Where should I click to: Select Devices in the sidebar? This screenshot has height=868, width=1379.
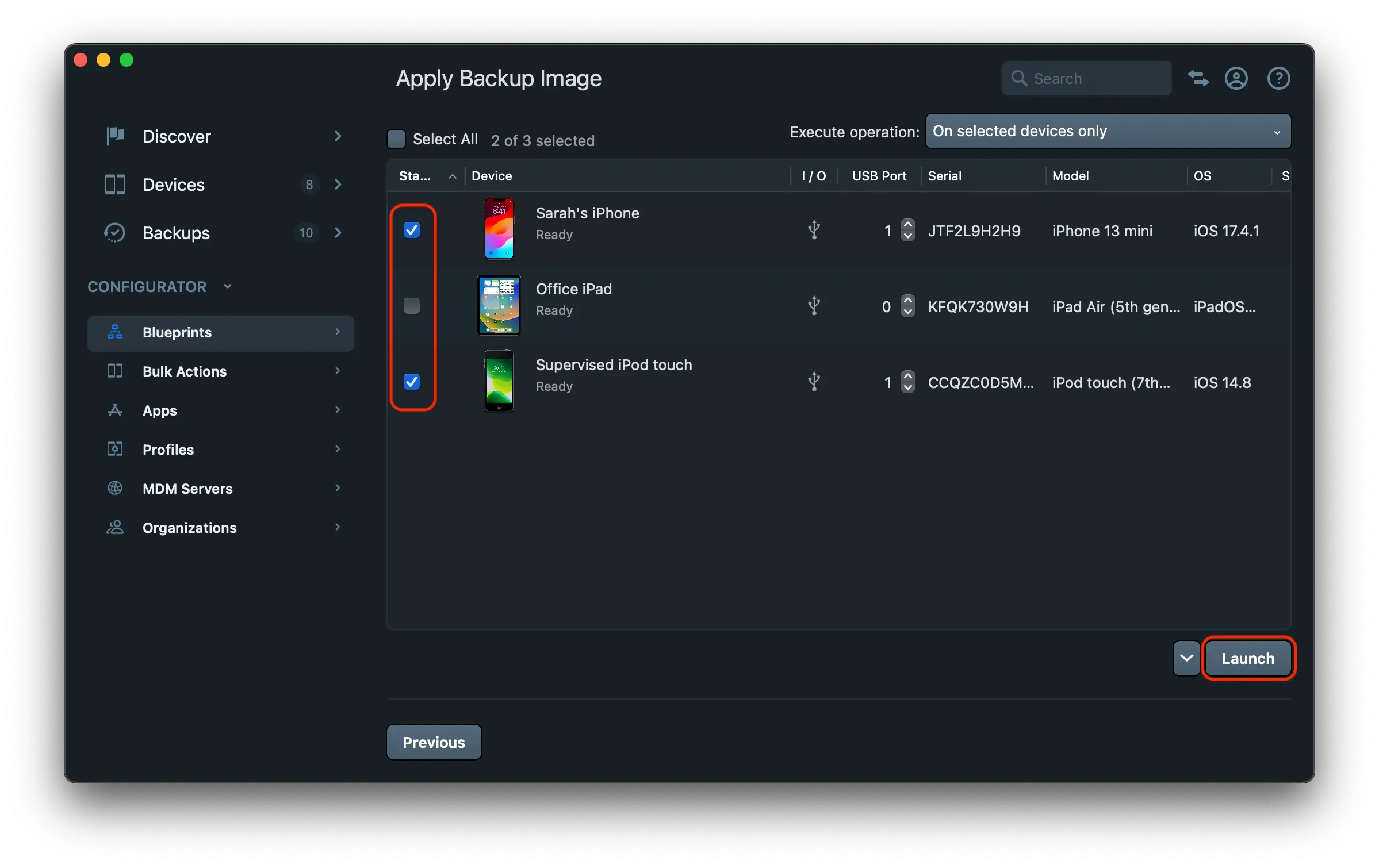(x=173, y=185)
